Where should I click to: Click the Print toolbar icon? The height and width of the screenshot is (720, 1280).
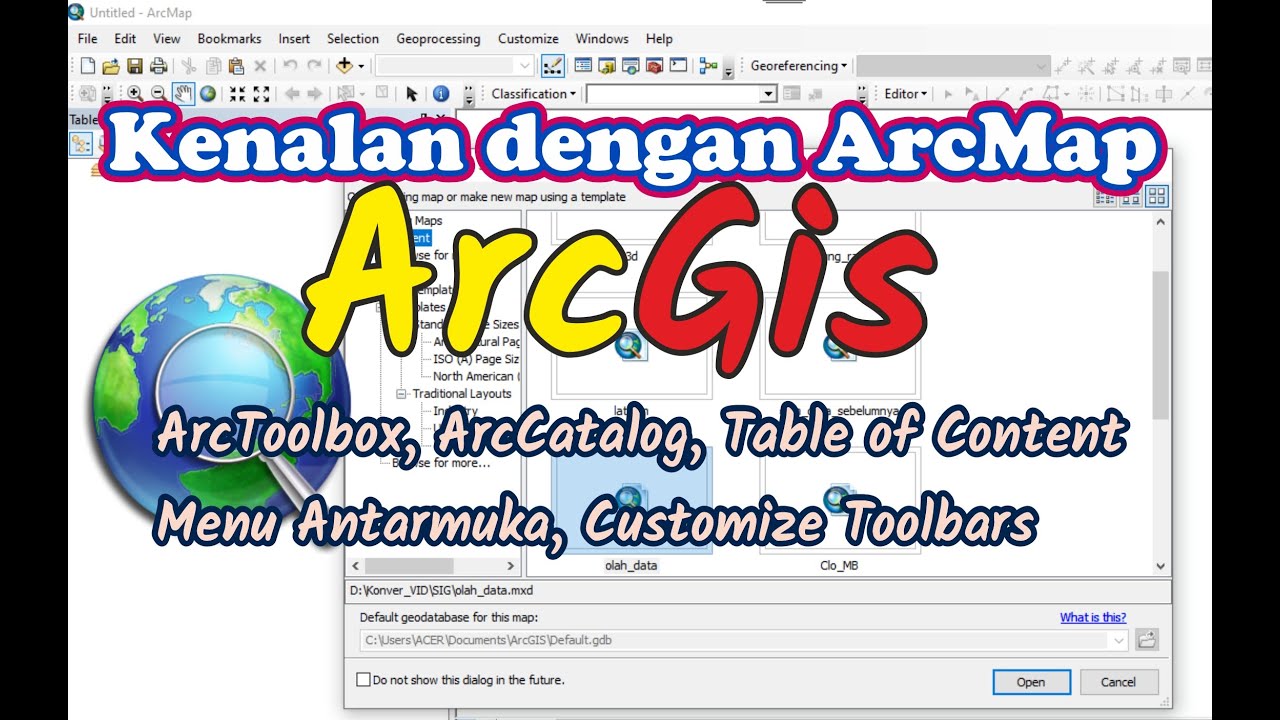tap(157, 66)
